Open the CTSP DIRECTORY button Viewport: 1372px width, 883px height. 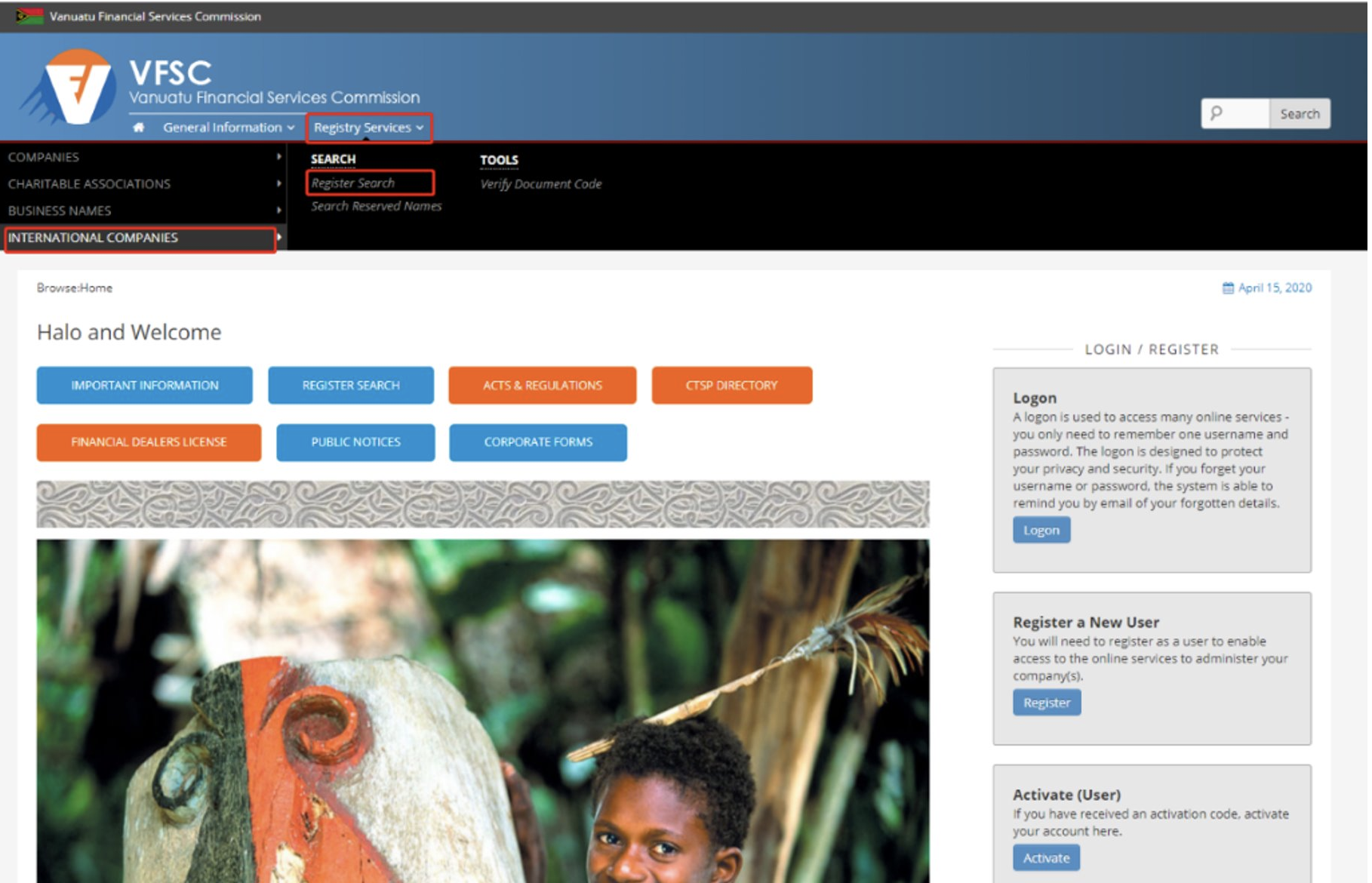[732, 386]
